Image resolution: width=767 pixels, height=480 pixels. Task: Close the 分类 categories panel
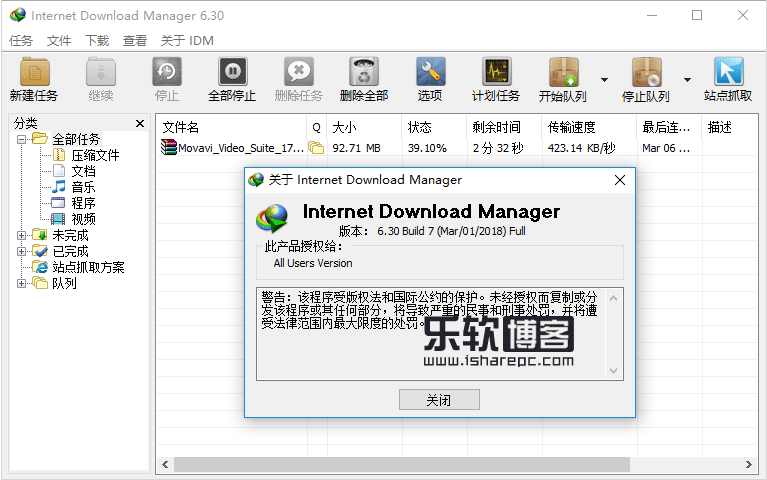coord(140,124)
